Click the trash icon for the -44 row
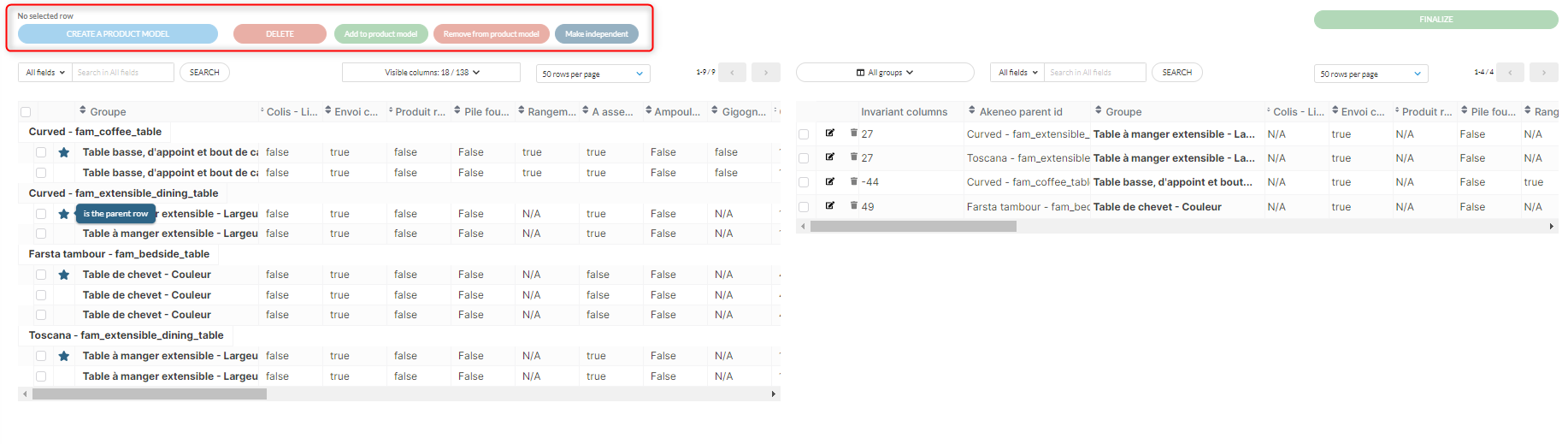 (x=853, y=181)
